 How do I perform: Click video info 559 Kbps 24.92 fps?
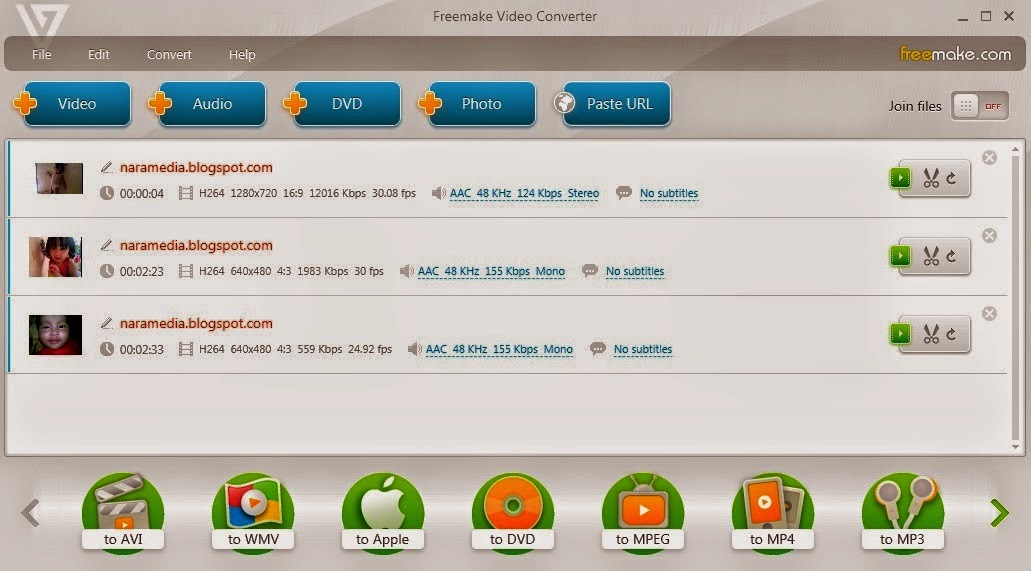point(344,349)
